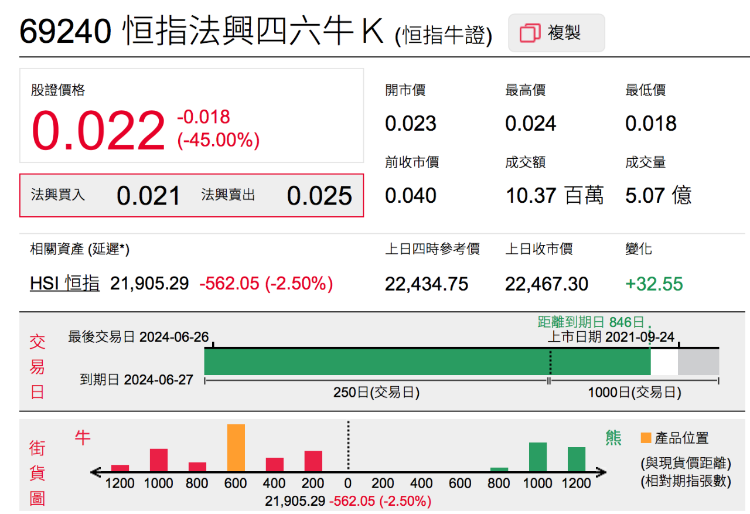Click the 距離到期日 846日 marker label
750x514 pixels.
pos(595,322)
